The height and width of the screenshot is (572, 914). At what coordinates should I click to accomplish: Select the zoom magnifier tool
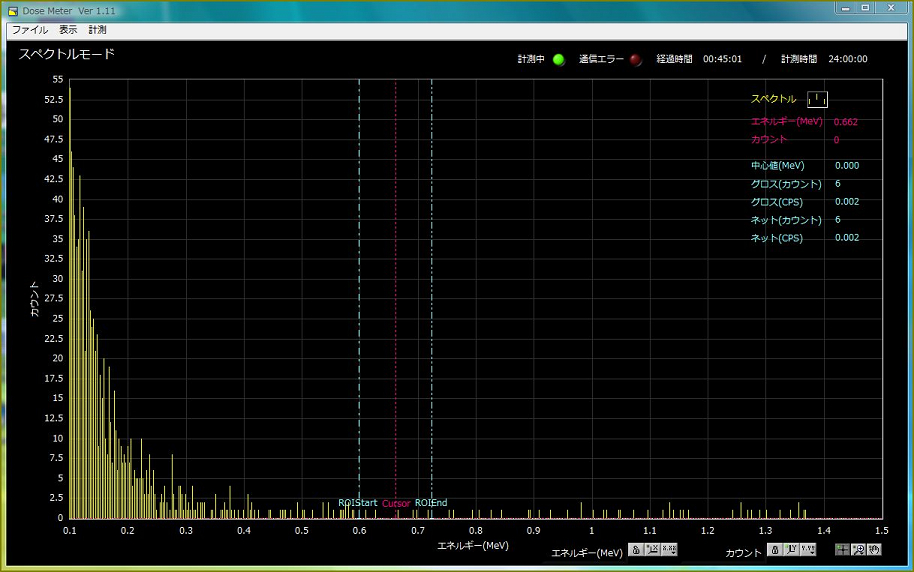pos(858,550)
